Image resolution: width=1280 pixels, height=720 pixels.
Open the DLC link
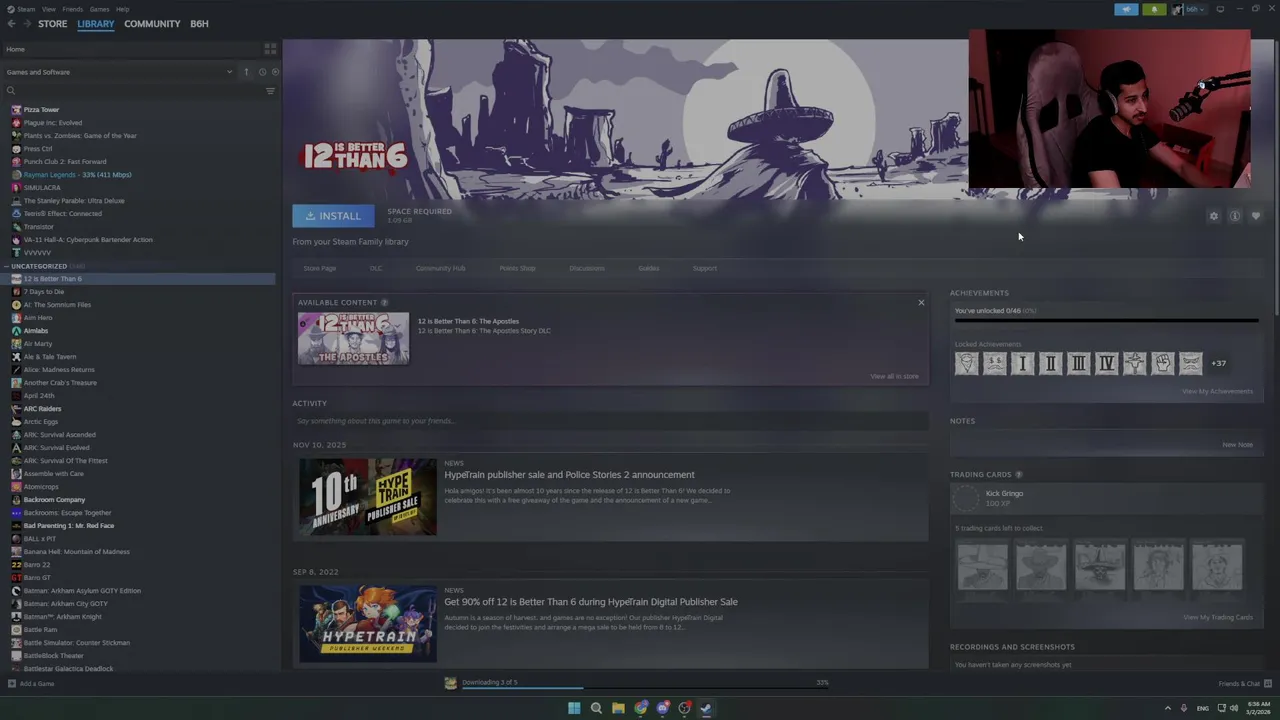(376, 268)
